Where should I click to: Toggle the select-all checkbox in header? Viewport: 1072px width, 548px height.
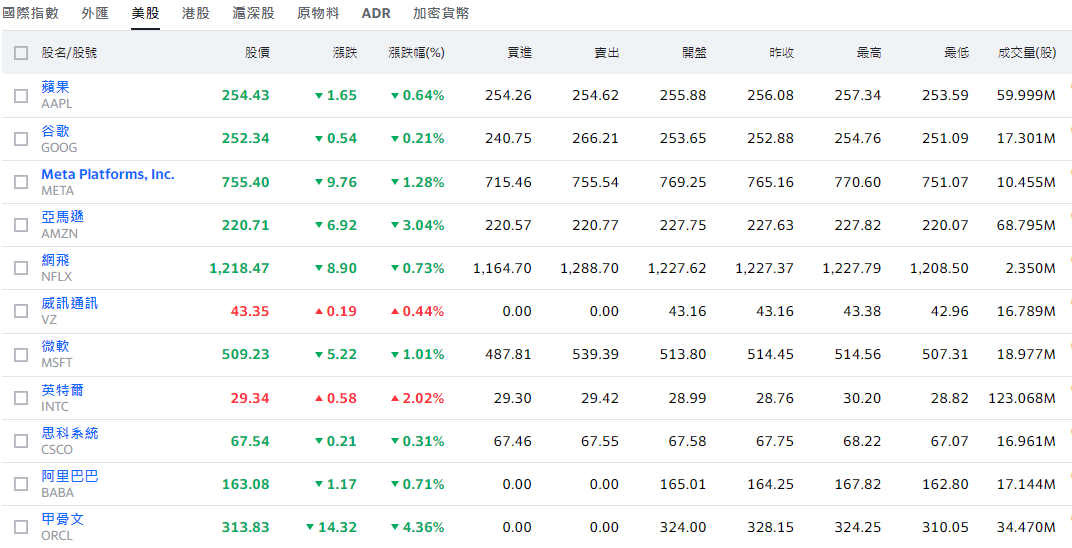[21, 53]
